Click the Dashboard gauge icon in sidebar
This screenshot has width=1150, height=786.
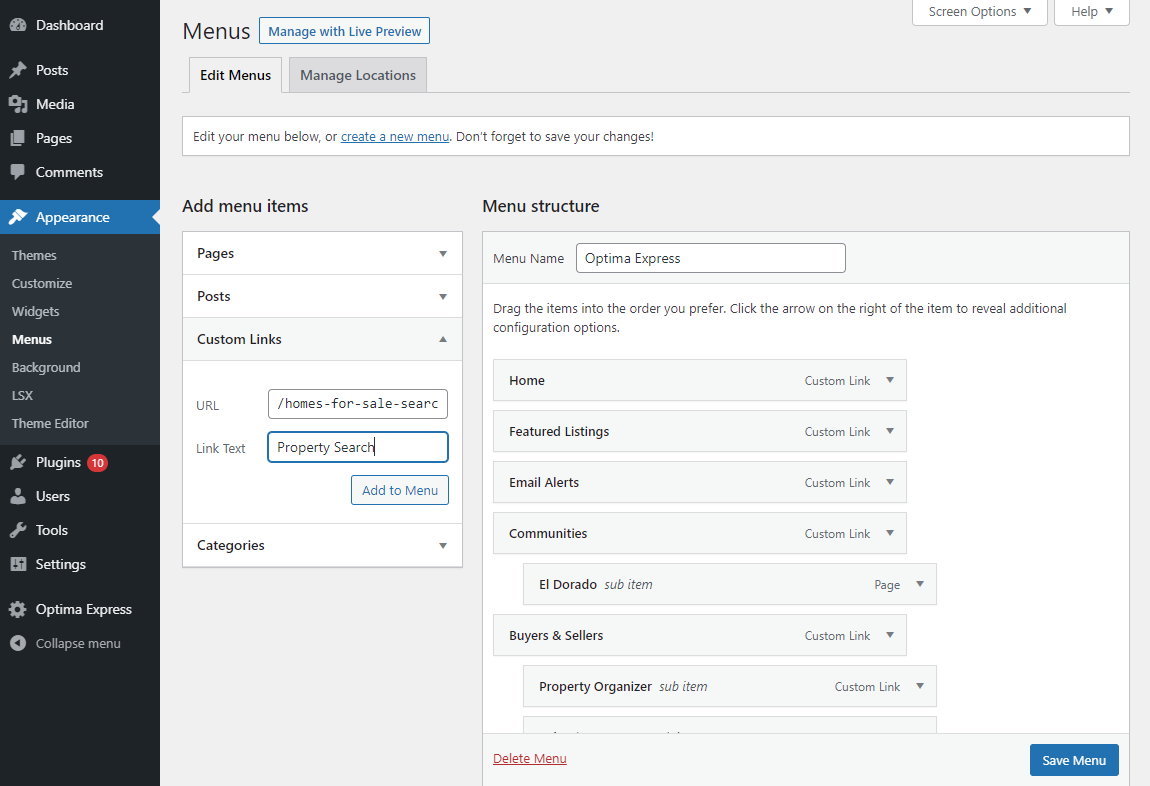[18, 25]
